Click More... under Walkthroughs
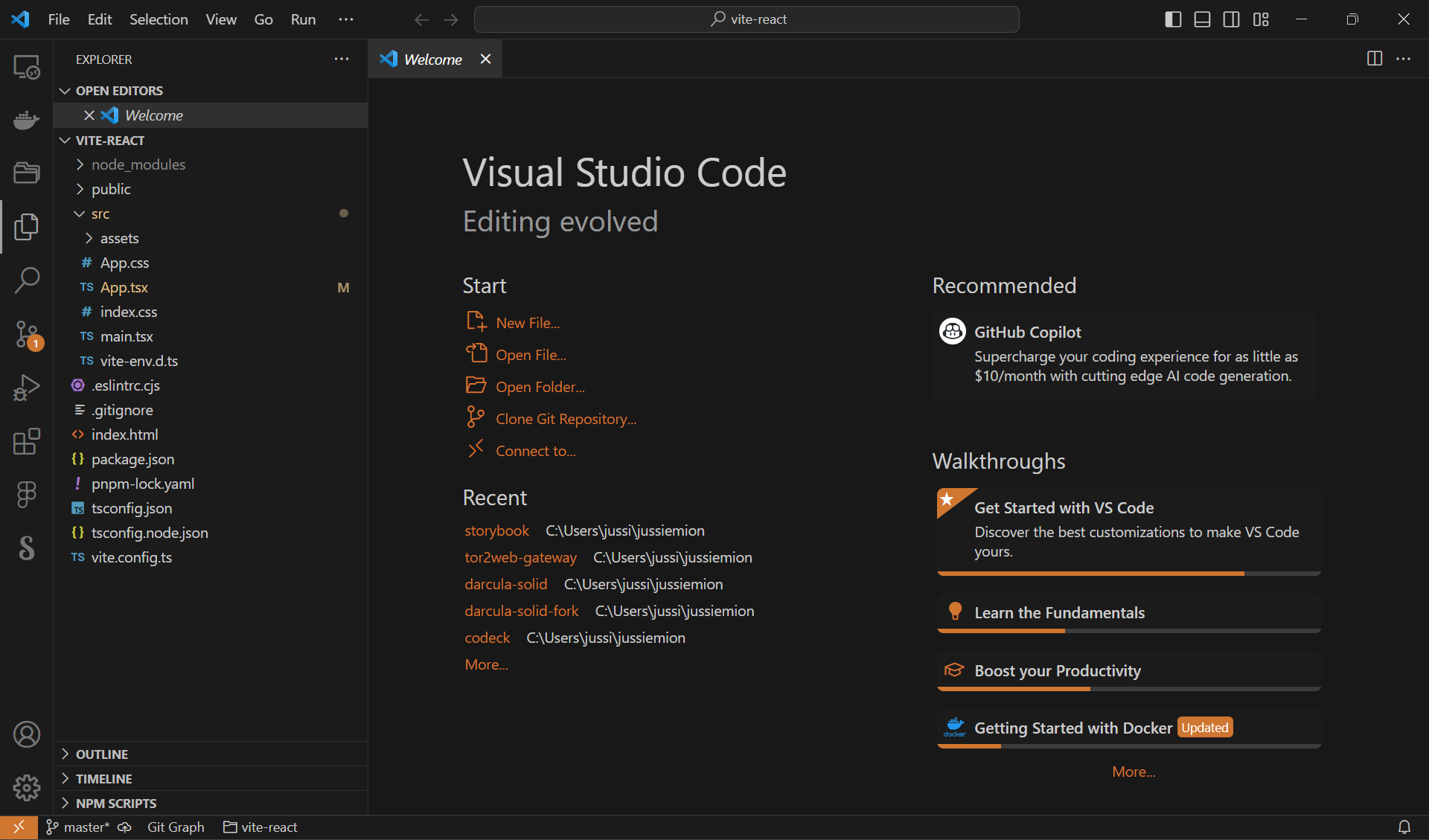 (1134, 772)
